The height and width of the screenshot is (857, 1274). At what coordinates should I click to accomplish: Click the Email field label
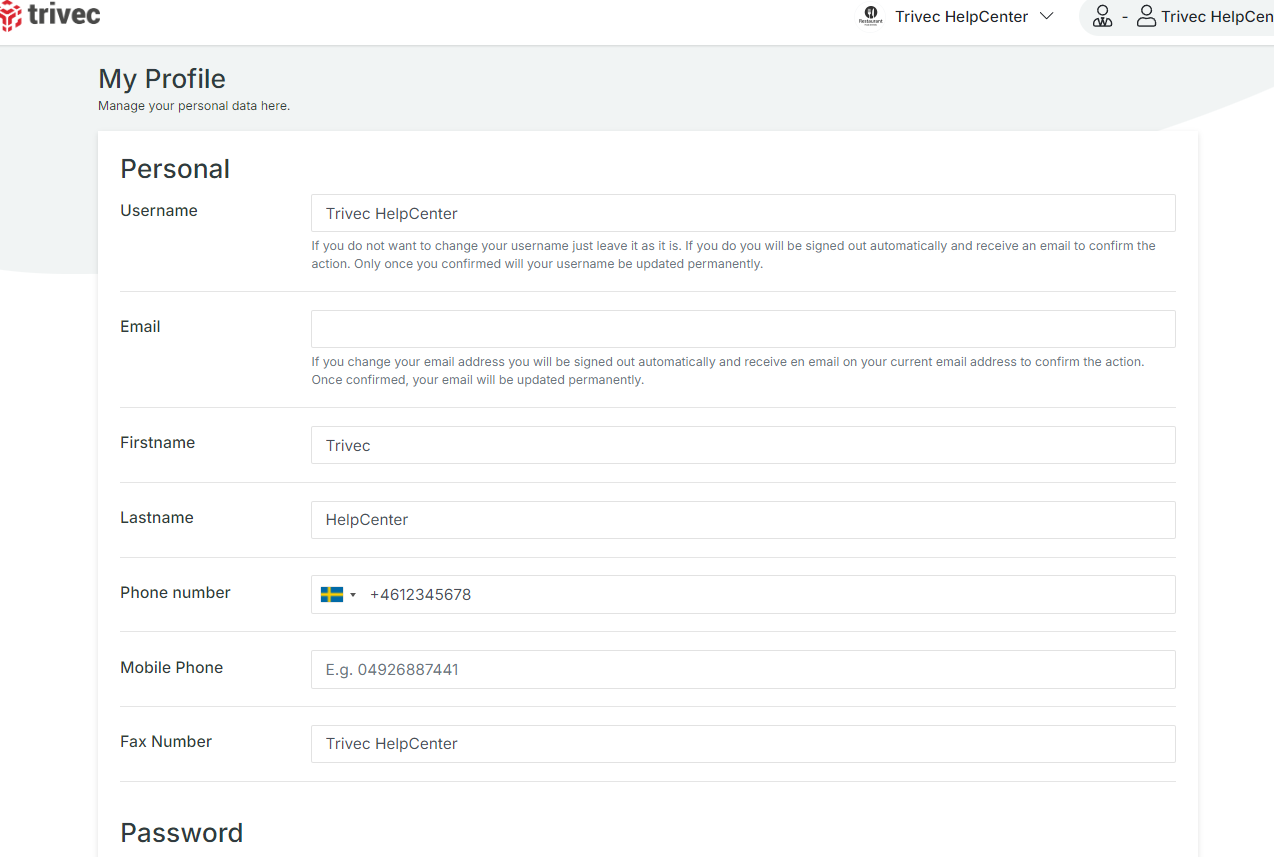pos(140,327)
